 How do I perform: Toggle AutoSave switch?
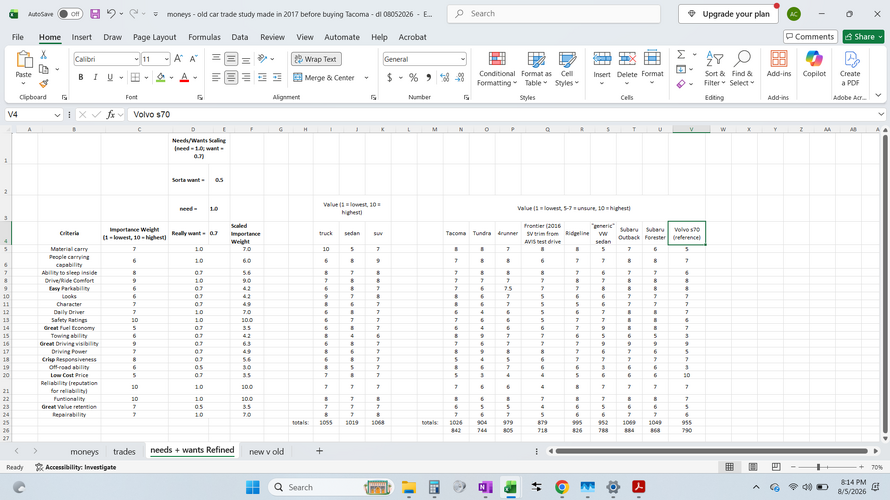(70, 14)
